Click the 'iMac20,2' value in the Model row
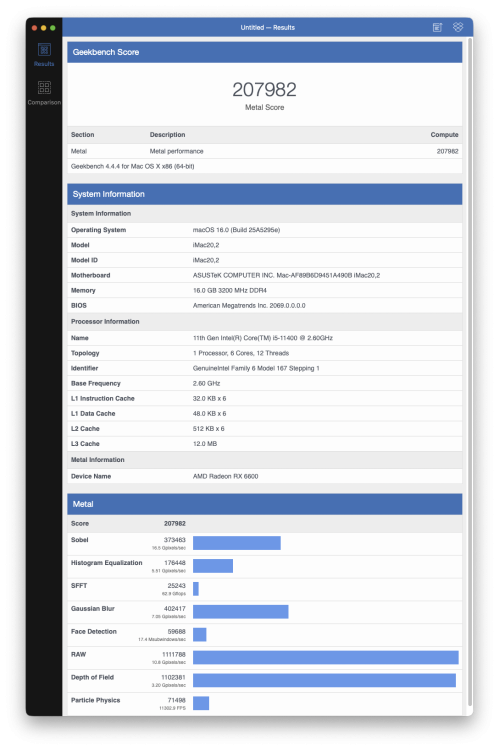The width and height of the screenshot is (499, 750). pyautogui.click(x=206, y=245)
